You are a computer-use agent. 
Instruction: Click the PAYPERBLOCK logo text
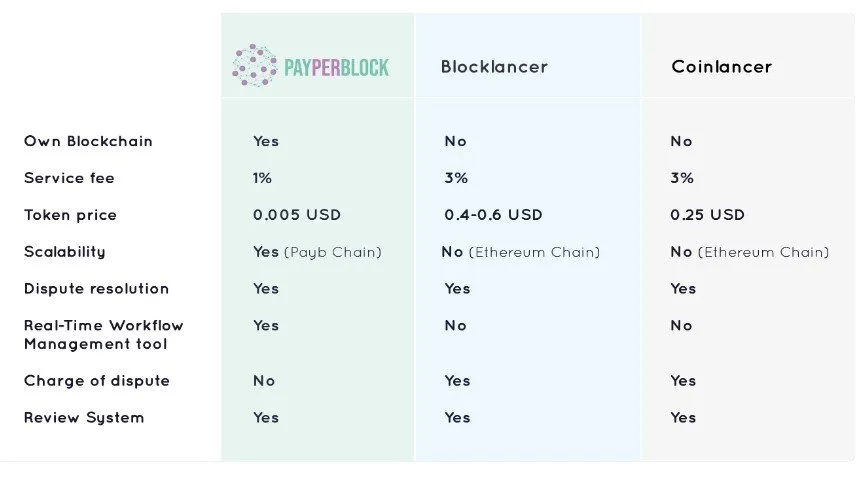click(336, 67)
